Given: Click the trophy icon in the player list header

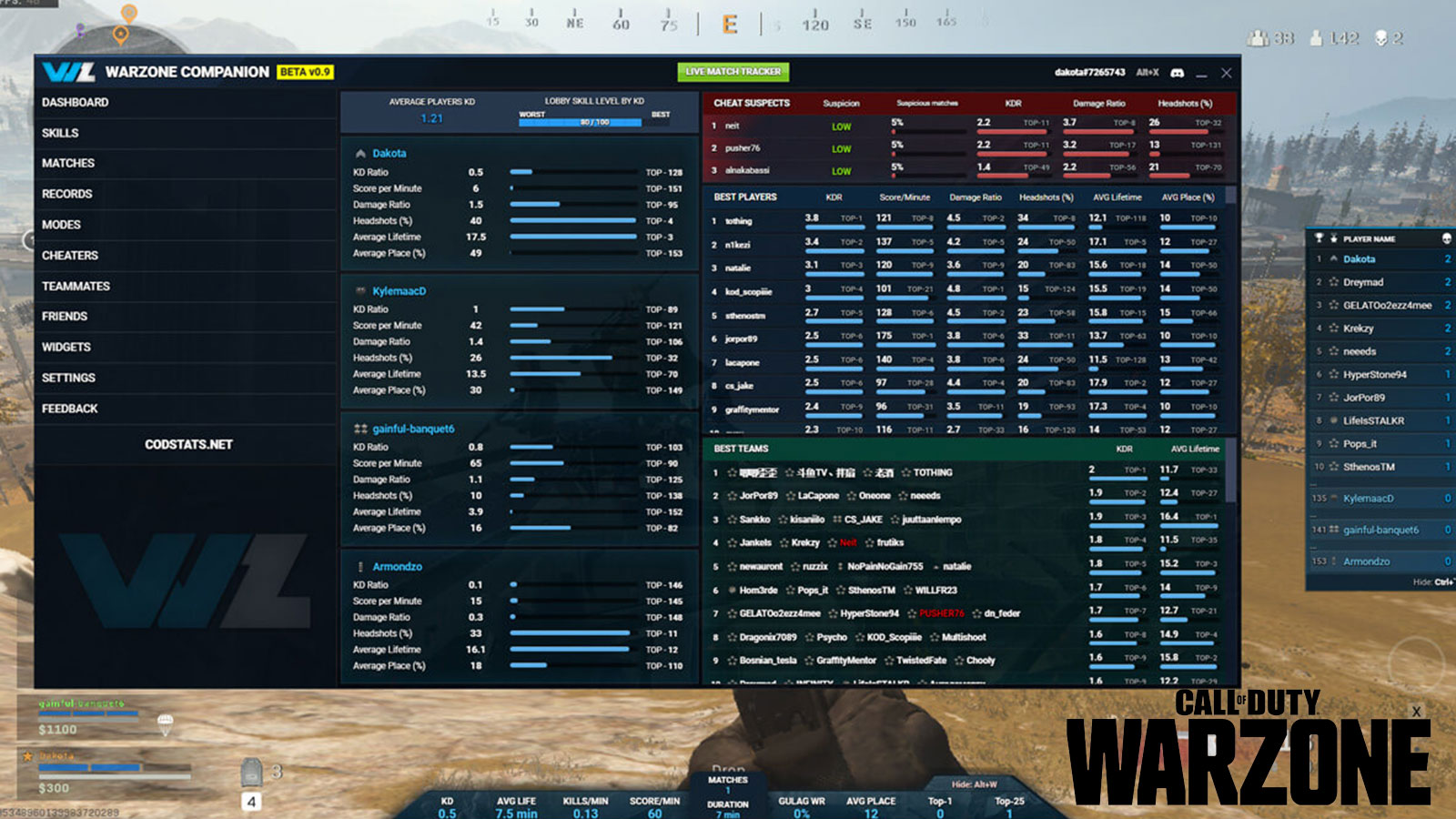Looking at the screenshot, I should point(1319,238).
